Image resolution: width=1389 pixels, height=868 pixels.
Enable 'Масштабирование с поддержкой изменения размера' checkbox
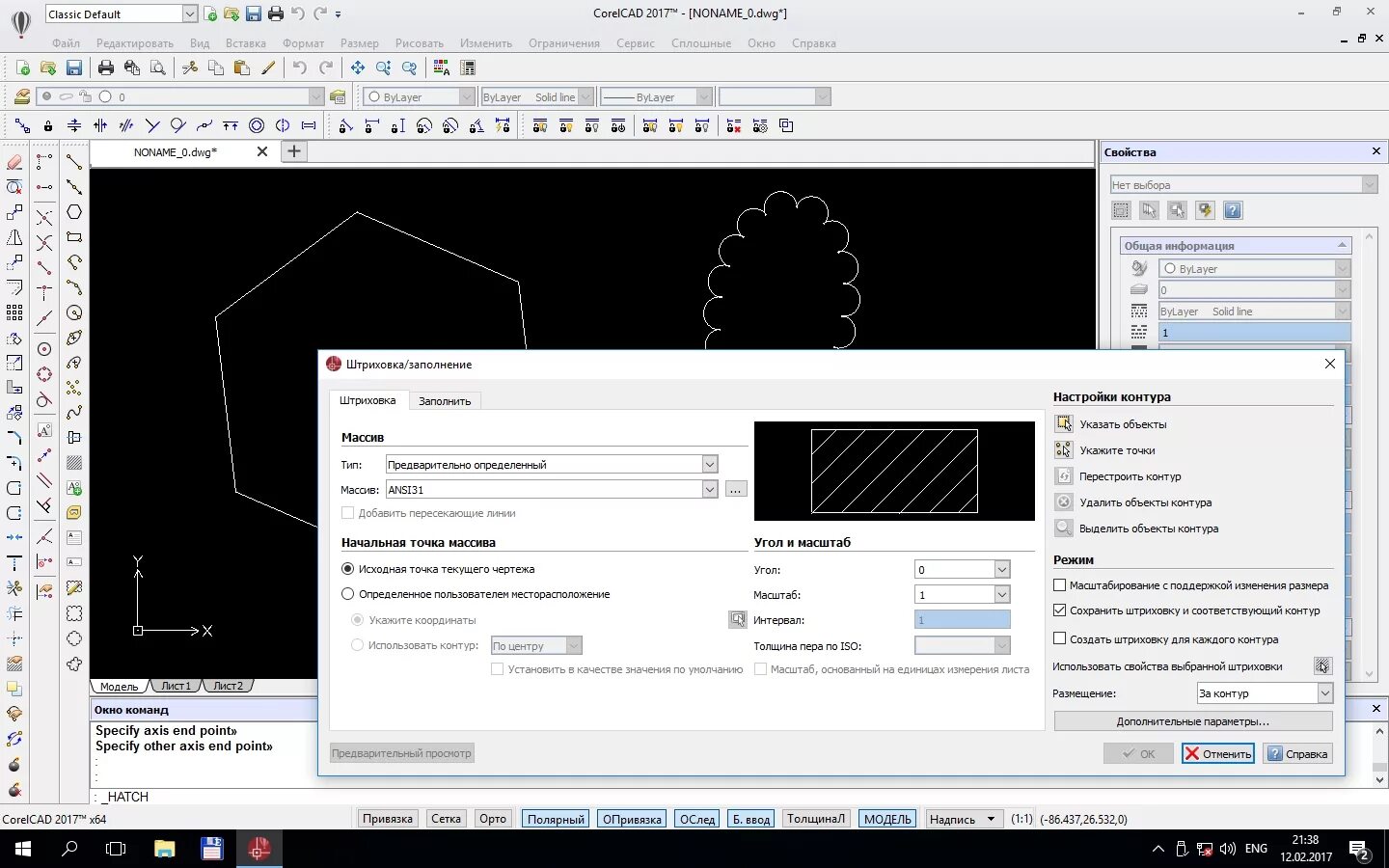tap(1060, 584)
